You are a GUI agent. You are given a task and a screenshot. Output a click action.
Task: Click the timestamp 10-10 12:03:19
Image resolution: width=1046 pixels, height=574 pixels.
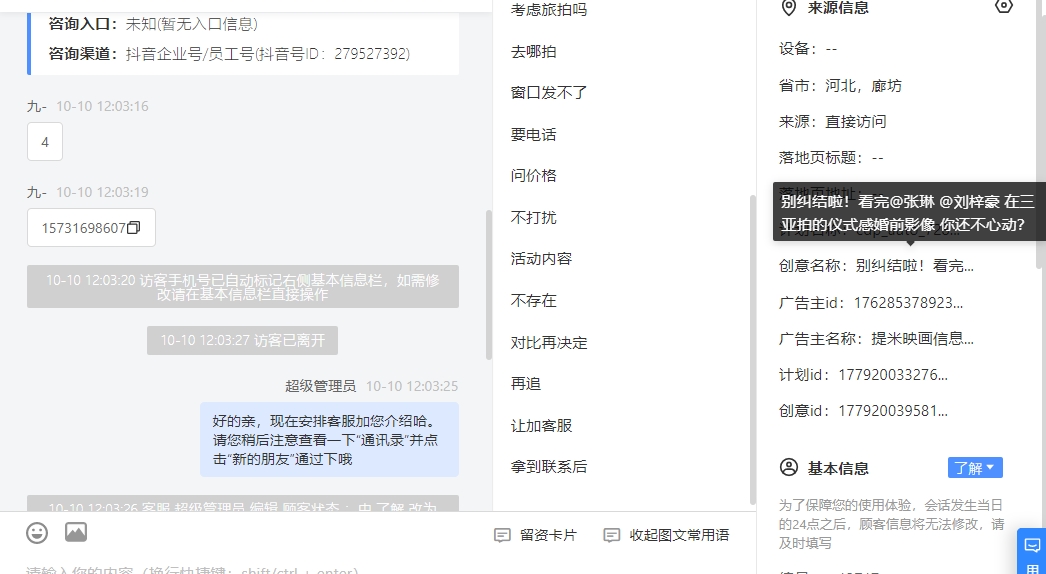point(102,192)
